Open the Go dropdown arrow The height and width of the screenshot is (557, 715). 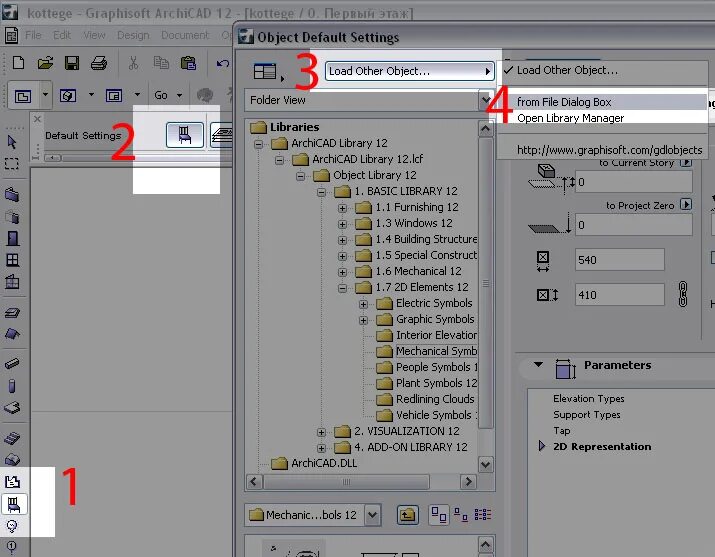(180, 95)
